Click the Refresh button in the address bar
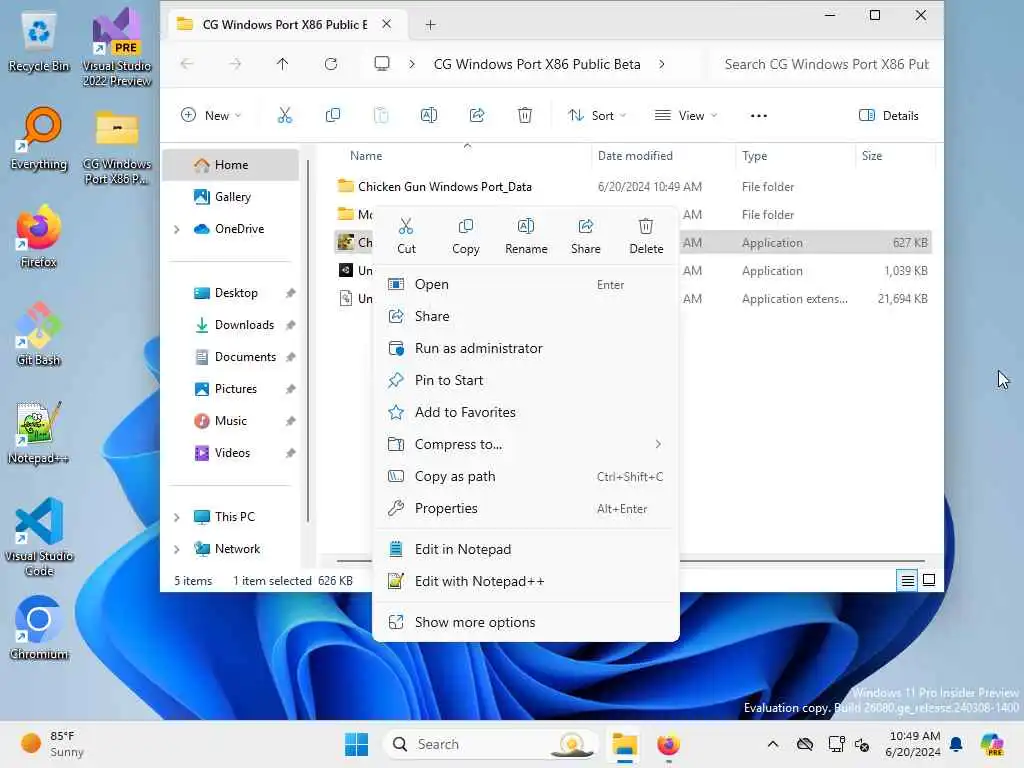The height and width of the screenshot is (768, 1024). click(x=331, y=64)
